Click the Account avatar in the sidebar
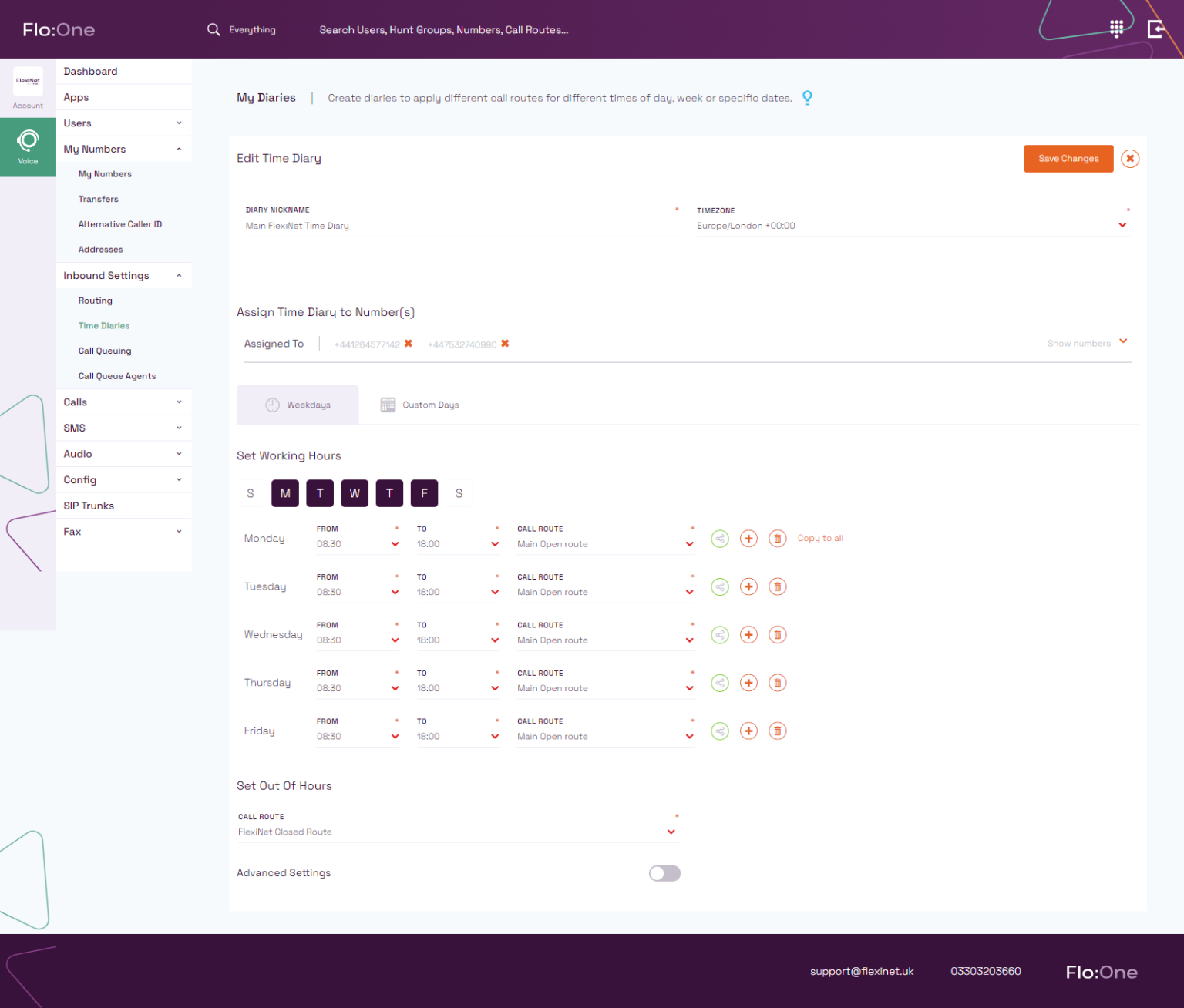Viewport: 1184px width, 1008px height. [x=28, y=81]
